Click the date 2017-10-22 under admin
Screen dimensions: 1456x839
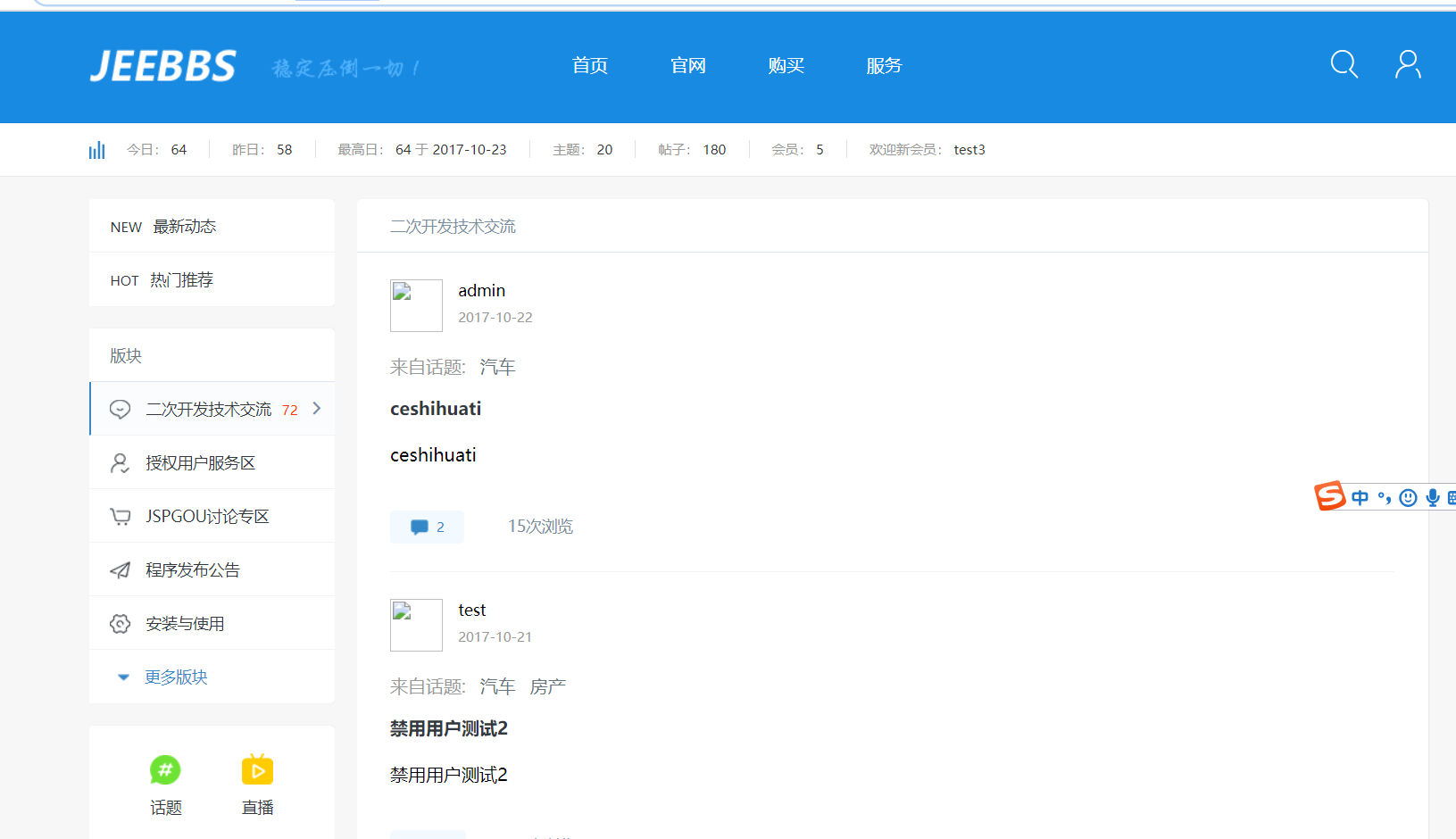point(495,318)
